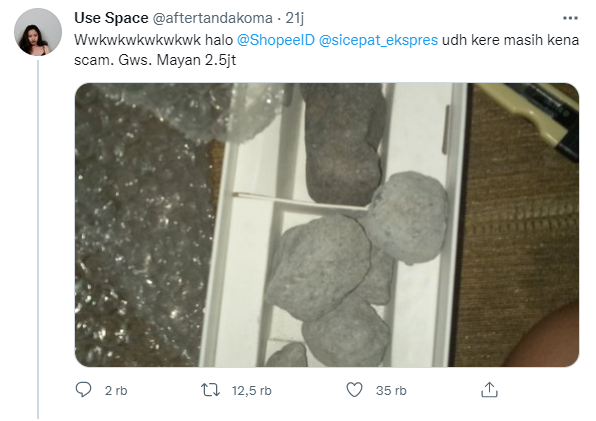
Task: Like the tweet with the heart icon
Action: [x=354, y=390]
